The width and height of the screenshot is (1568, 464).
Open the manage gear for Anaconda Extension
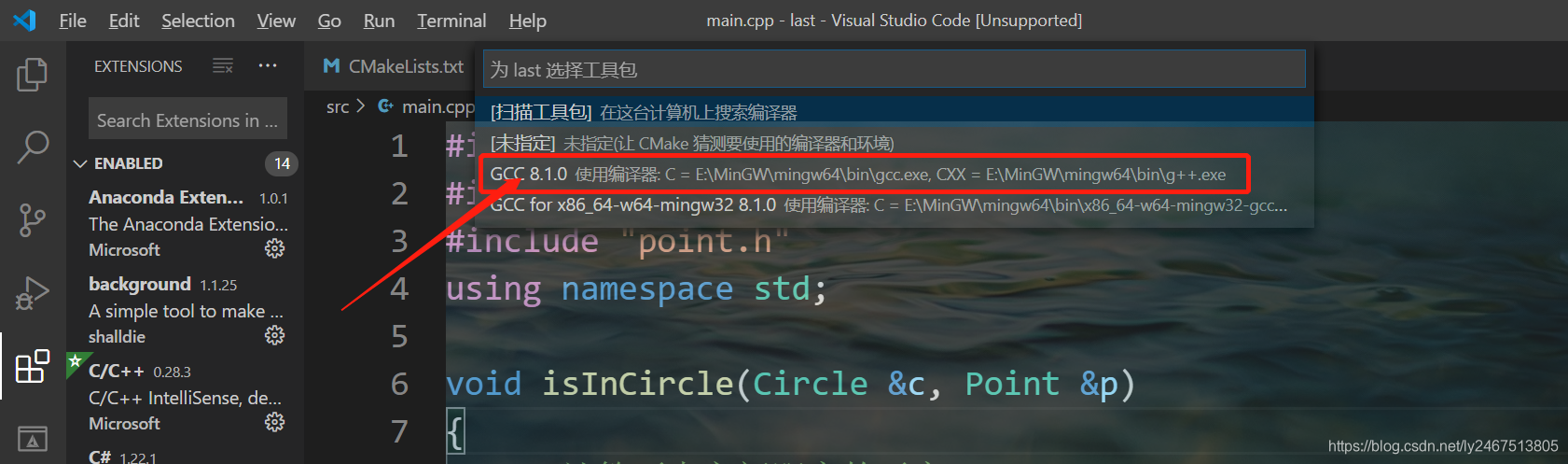click(274, 248)
